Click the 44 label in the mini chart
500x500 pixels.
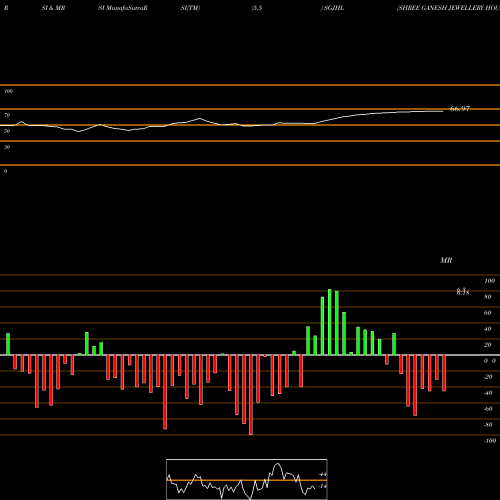(x=322, y=474)
